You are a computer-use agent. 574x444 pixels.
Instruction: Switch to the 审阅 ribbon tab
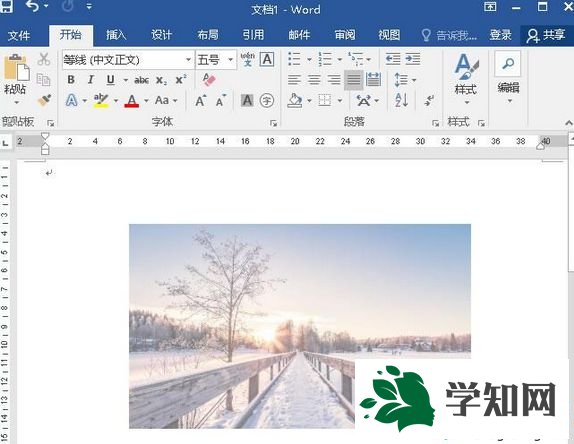click(x=345, y=35)
